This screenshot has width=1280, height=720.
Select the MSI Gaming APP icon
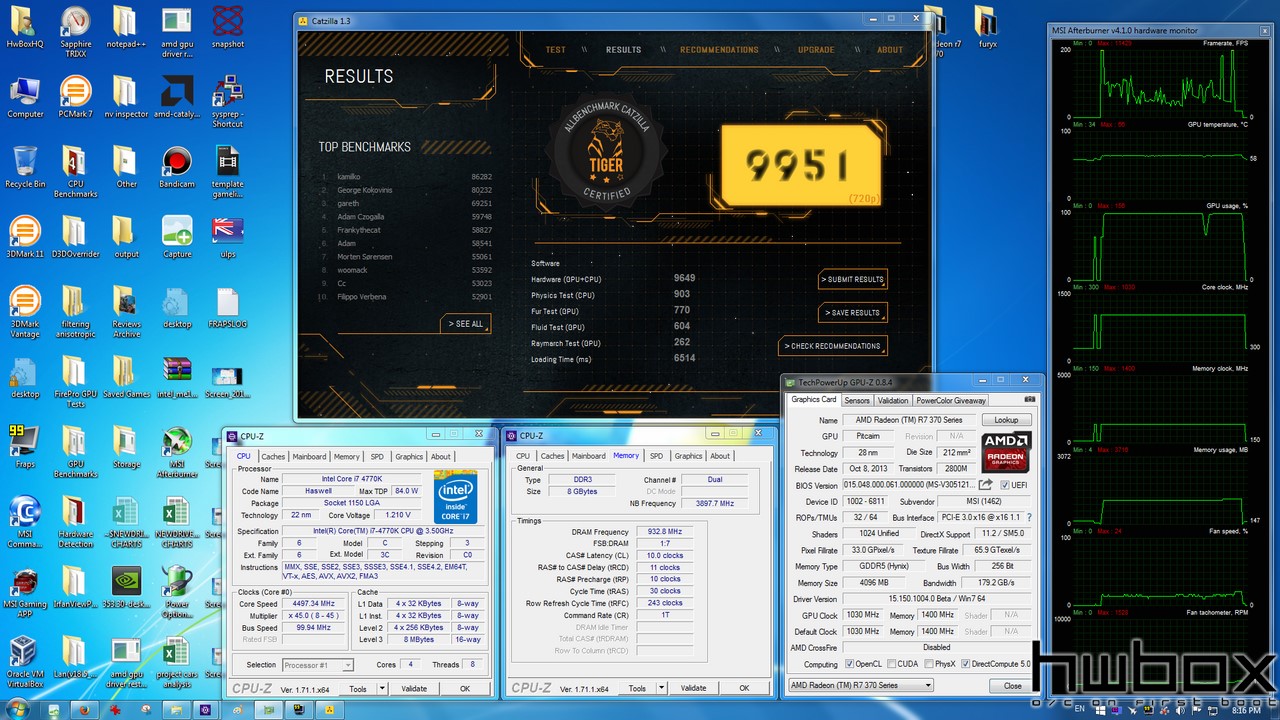click(x=25, y=587)
